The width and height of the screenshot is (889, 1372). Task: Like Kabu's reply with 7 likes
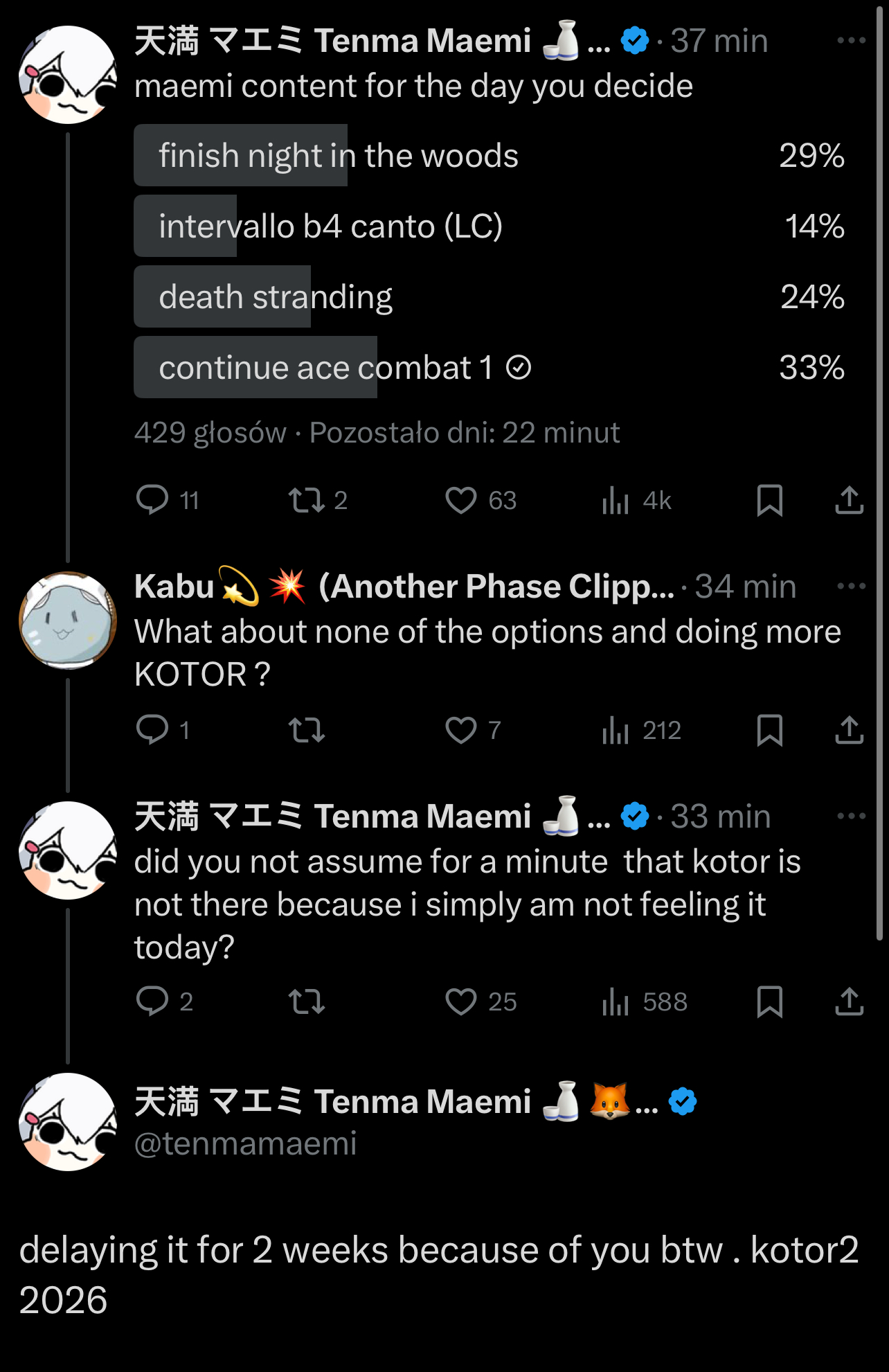pyautogui.click(x=461, y=730)
